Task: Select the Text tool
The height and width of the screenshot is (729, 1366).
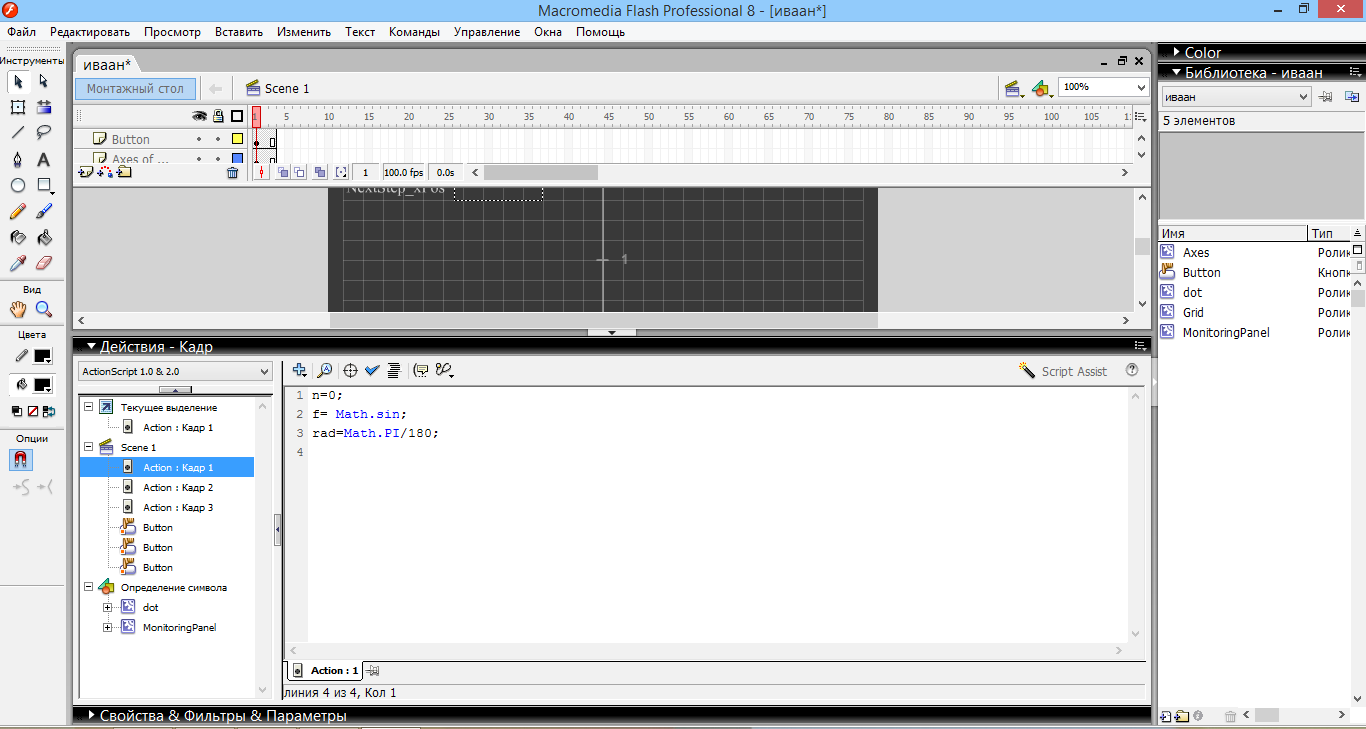Action: pos(44,159)
